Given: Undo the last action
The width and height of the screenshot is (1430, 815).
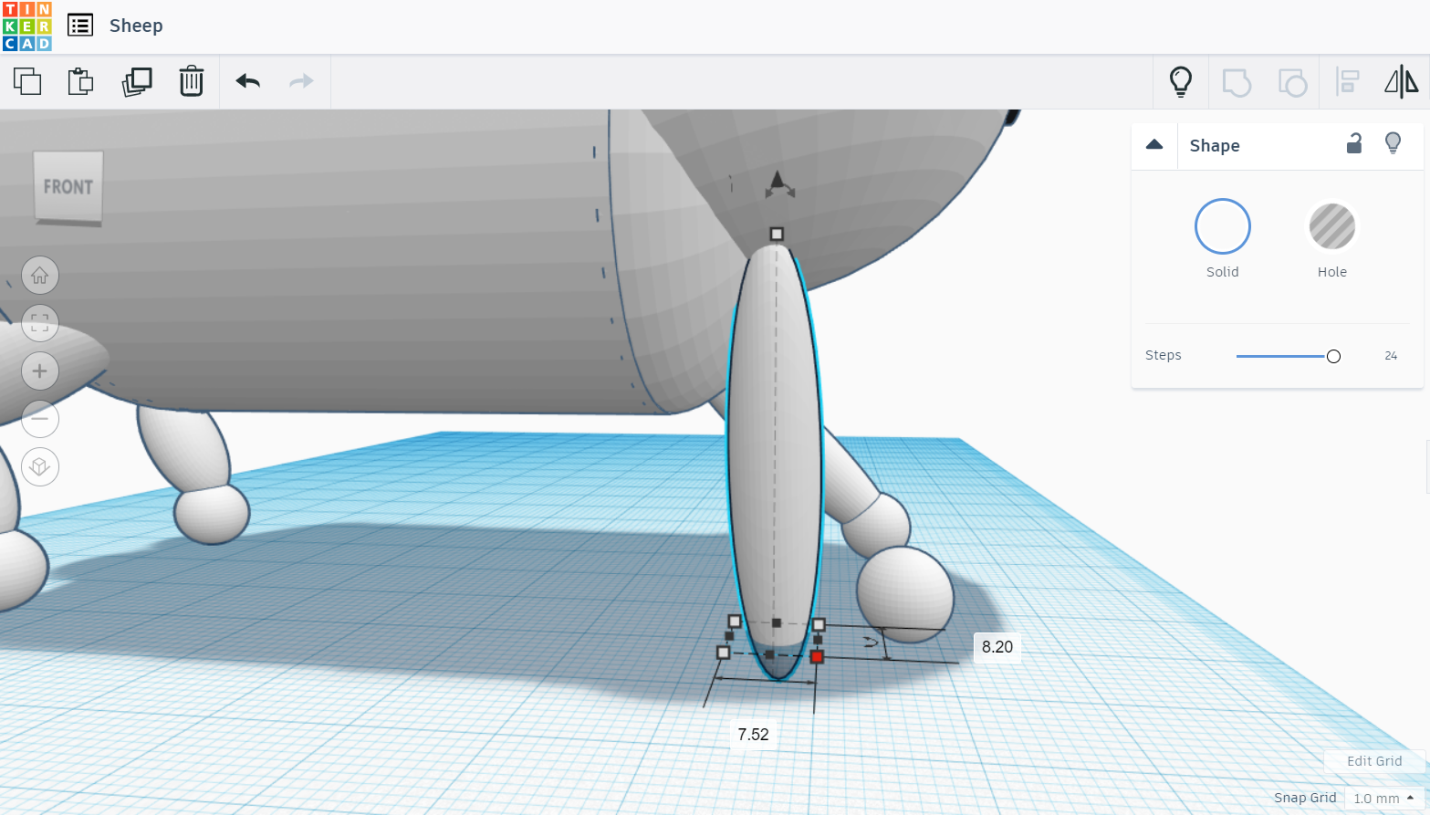Looking at the screenshot, I should pos(246,81).
